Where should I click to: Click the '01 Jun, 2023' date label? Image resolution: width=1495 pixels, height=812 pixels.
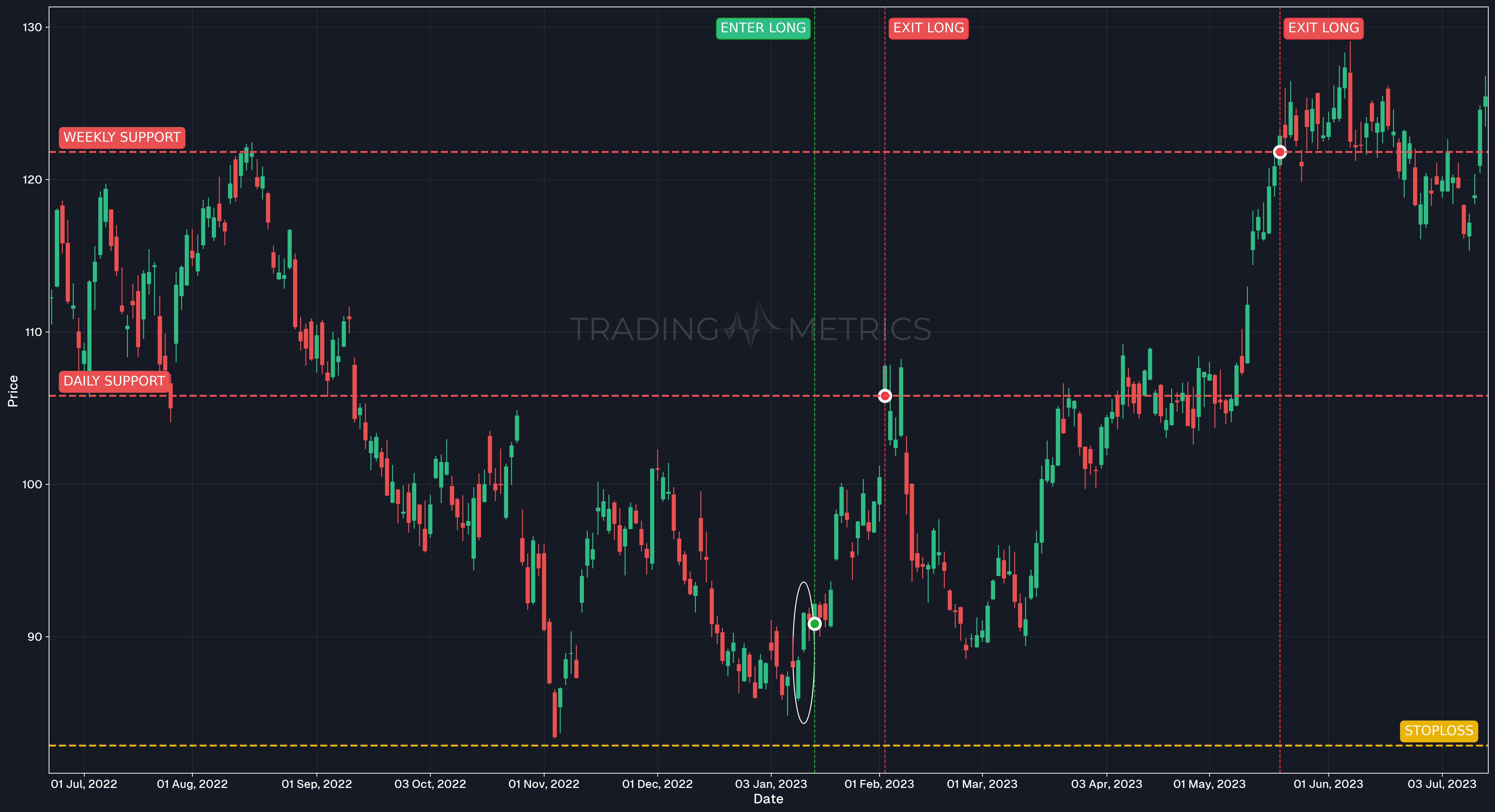pyautogui.click(x=1328, y=784)
